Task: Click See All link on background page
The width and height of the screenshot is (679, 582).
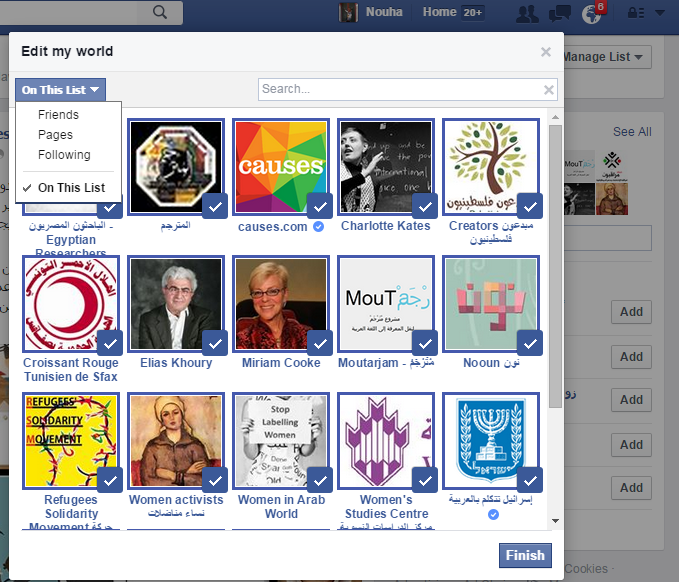Action: click(x=632, y=132)
